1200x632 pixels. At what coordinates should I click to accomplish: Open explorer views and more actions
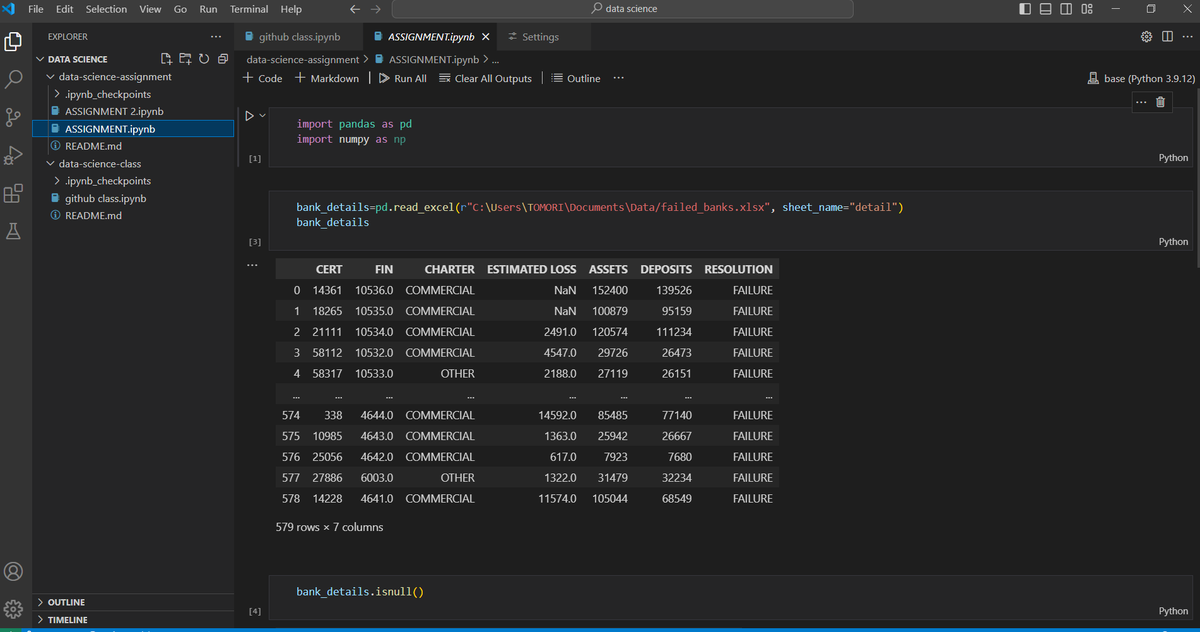tap(215, 37)
